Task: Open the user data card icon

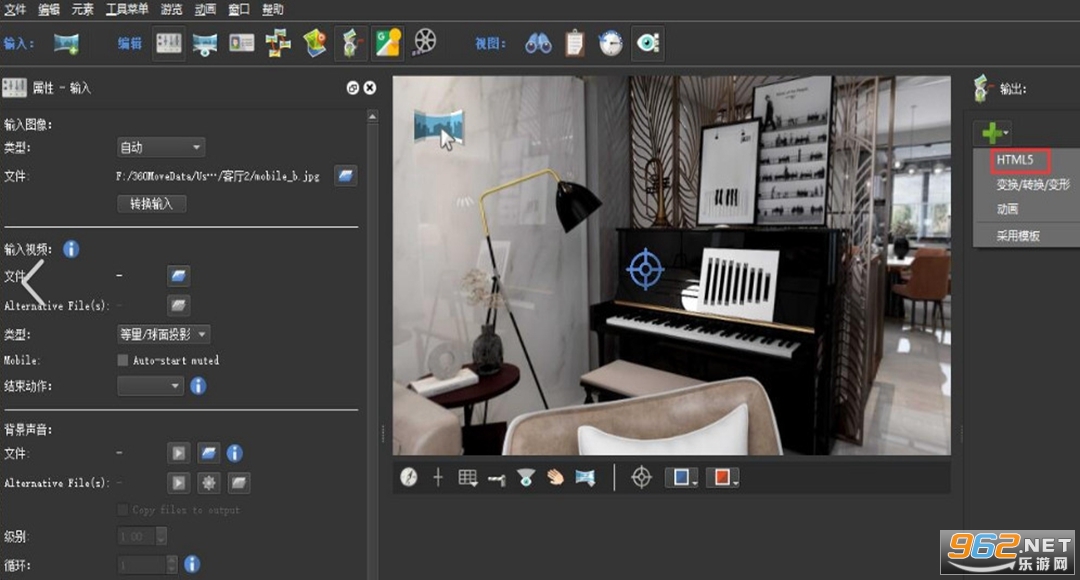Action: [x=242, y=43]
